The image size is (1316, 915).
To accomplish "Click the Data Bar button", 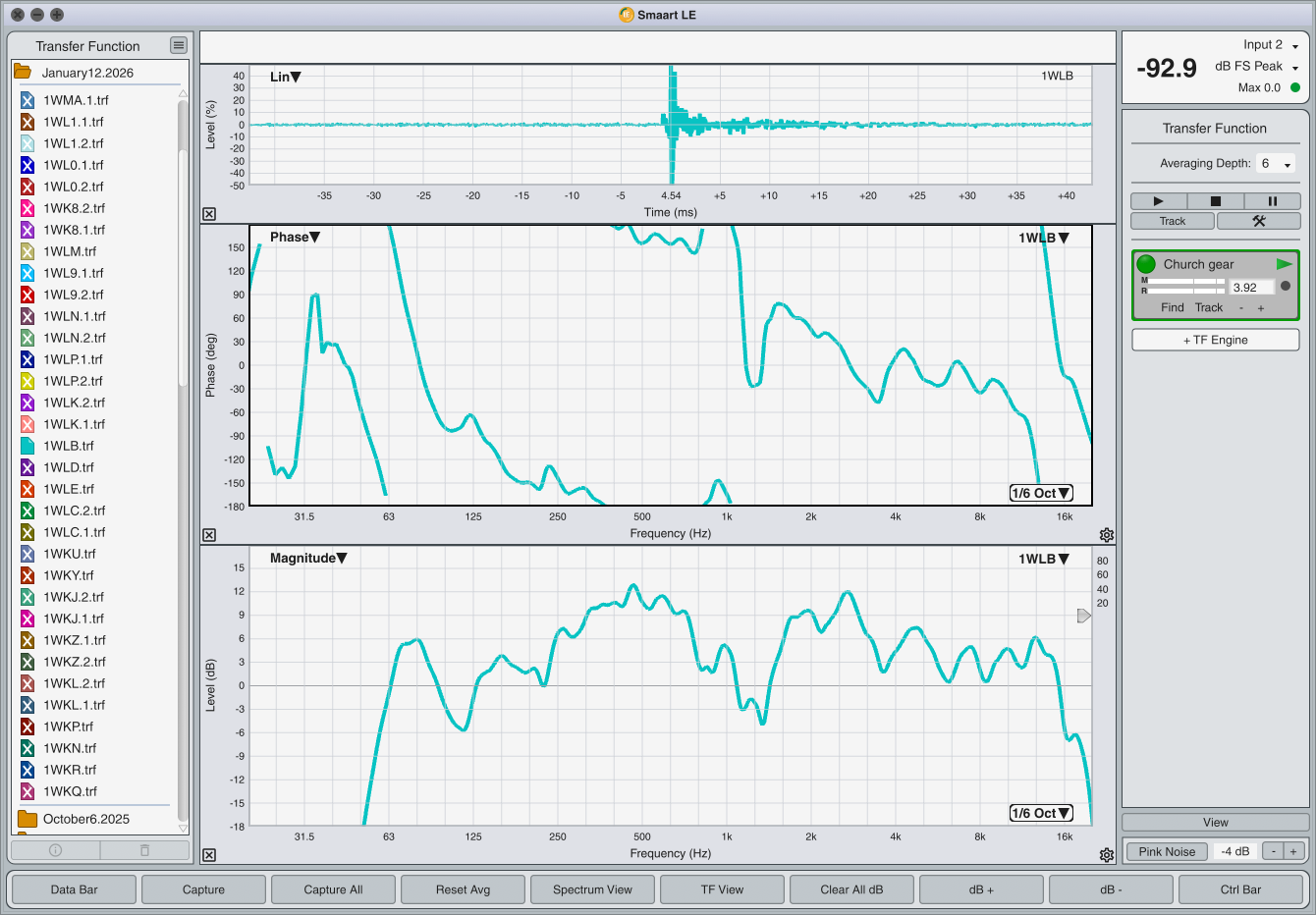I will tap(75, 889).
